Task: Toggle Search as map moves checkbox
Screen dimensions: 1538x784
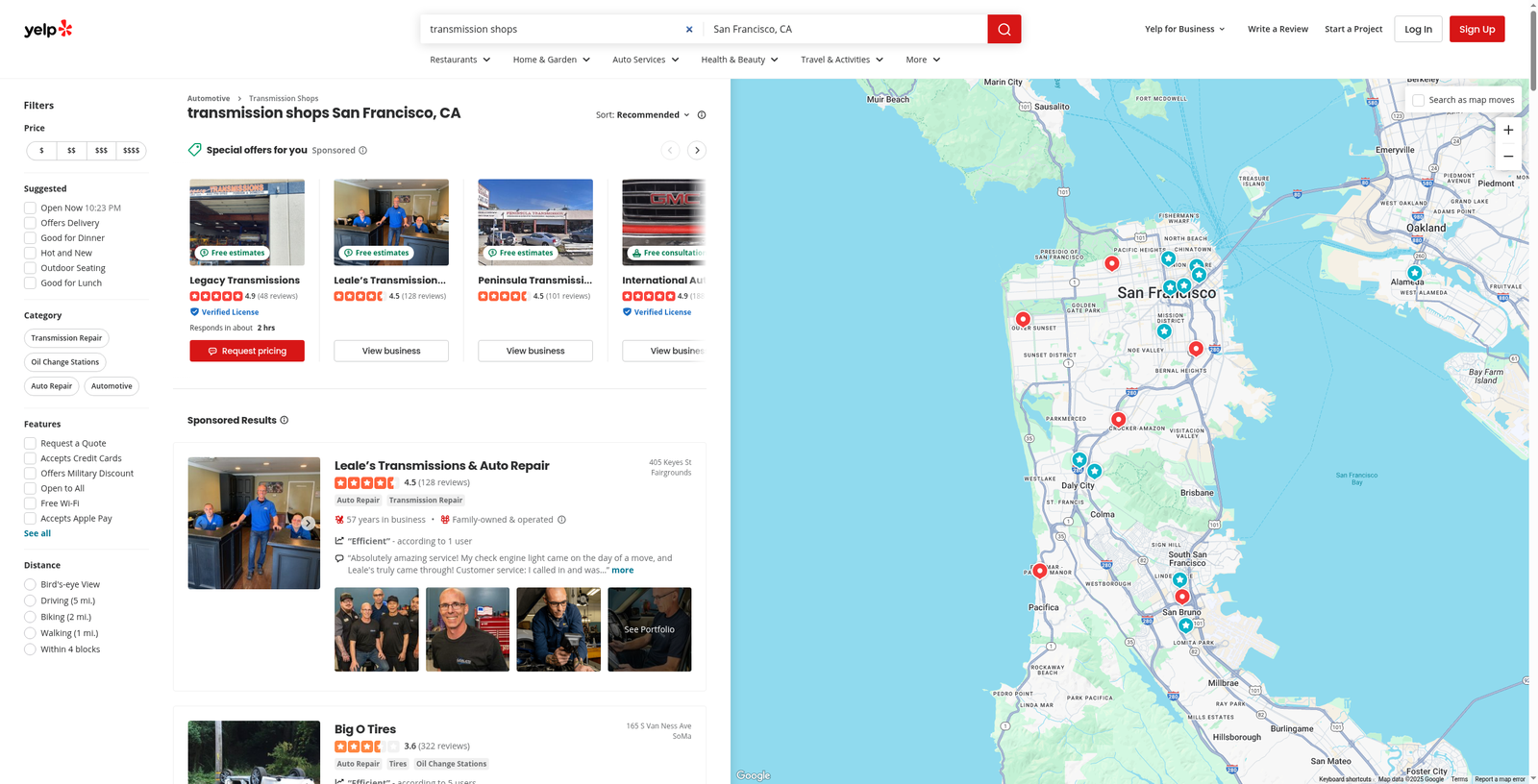Action: click(x=1418, y=100)
